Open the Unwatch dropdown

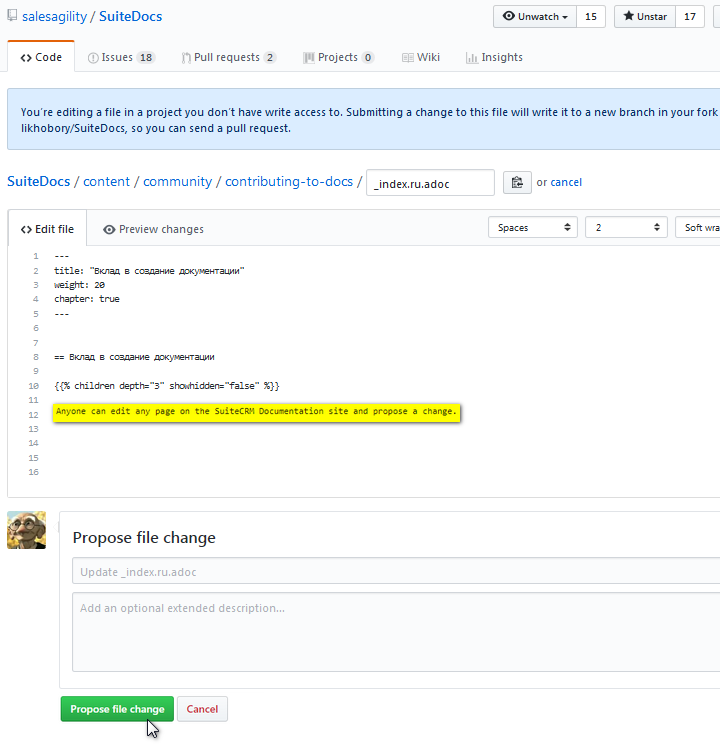536,17
